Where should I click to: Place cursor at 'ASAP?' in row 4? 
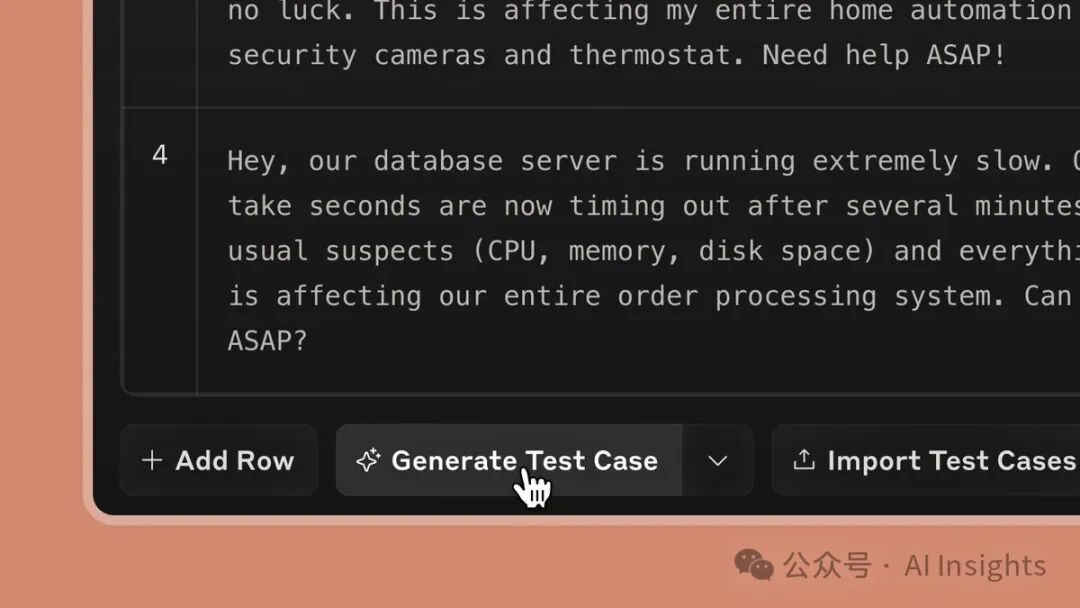(267, 341)
